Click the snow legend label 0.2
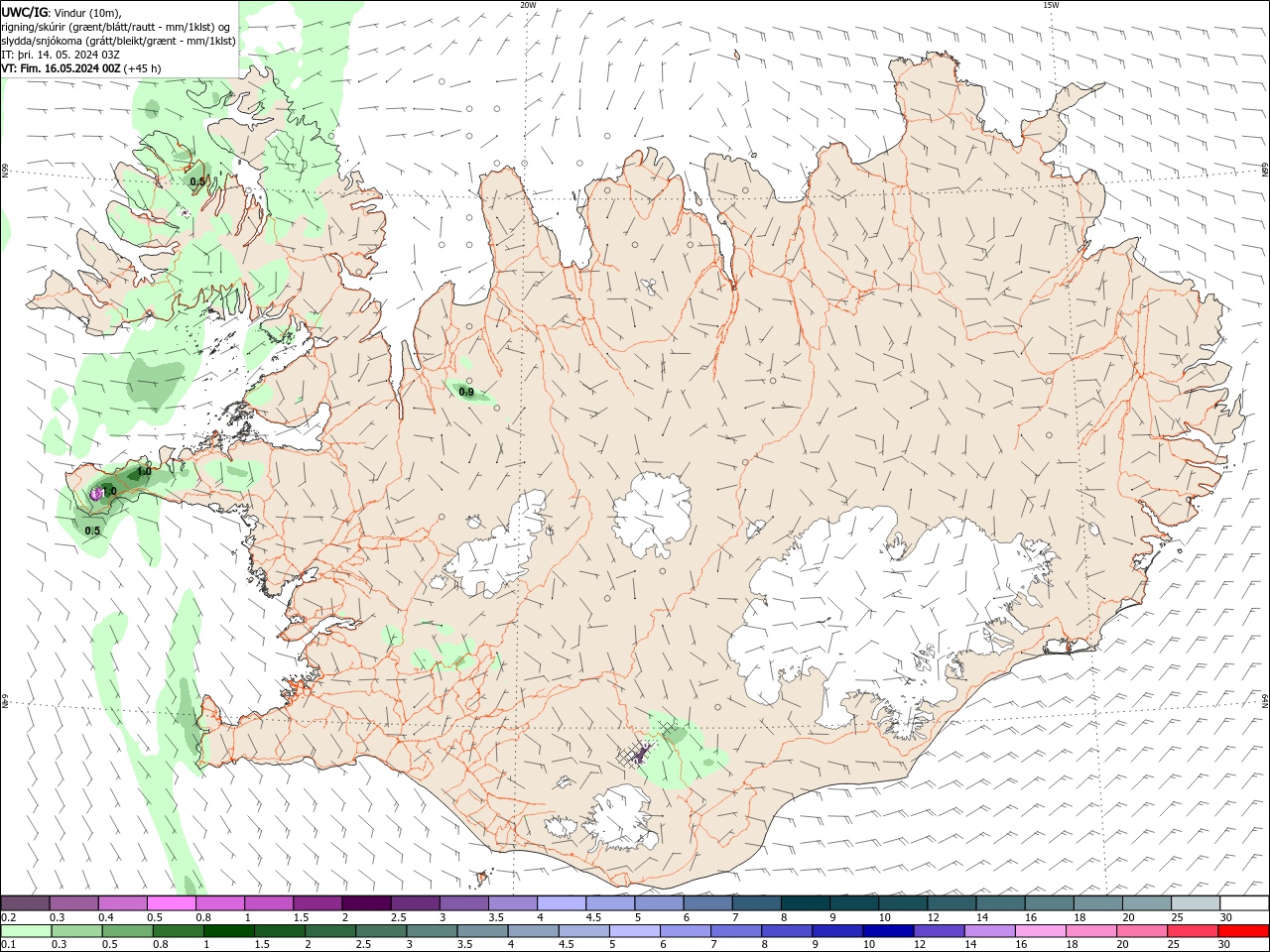 [x=9, y=917]
